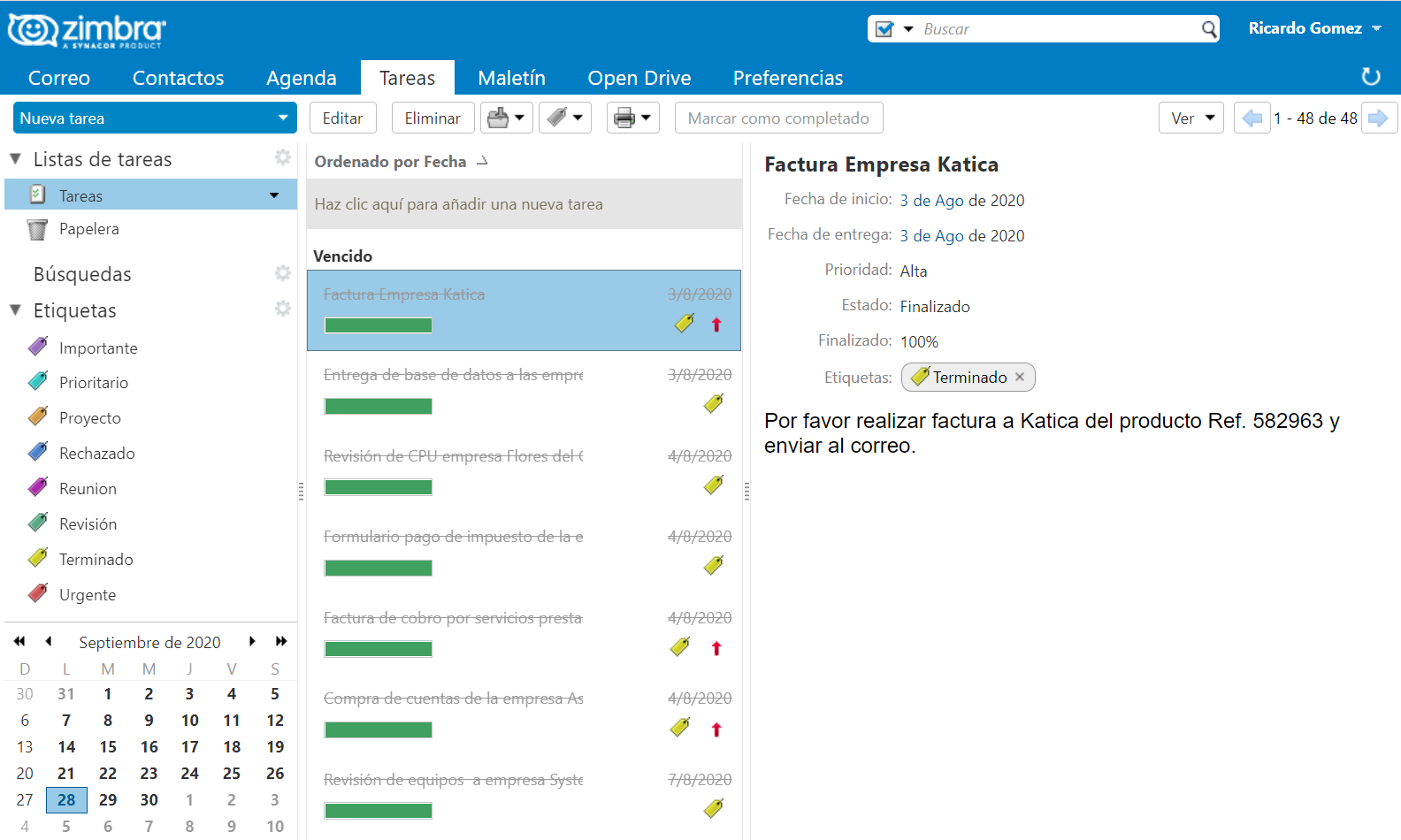Go to next page with right arrow
The width and height of the screenshot is (1401, 840).
tap(1378, 118)
